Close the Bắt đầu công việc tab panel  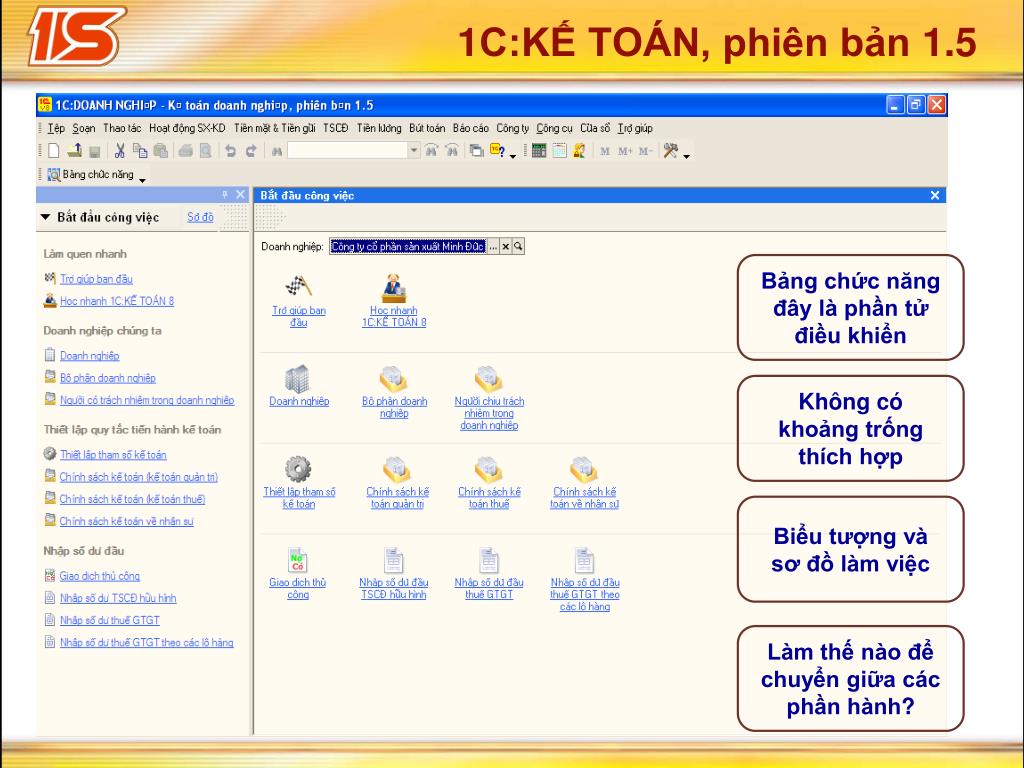(935, 195)
